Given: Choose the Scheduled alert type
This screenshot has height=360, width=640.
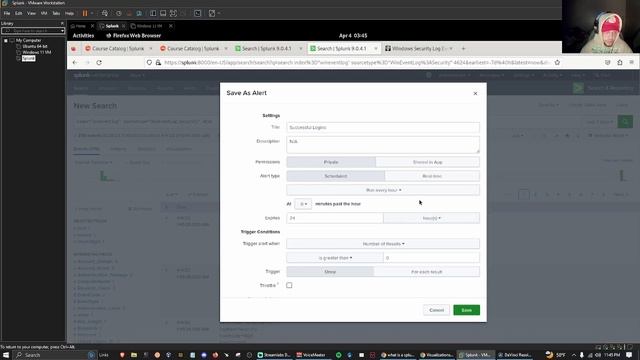Looking at the screenshot, I should point(336,176).
